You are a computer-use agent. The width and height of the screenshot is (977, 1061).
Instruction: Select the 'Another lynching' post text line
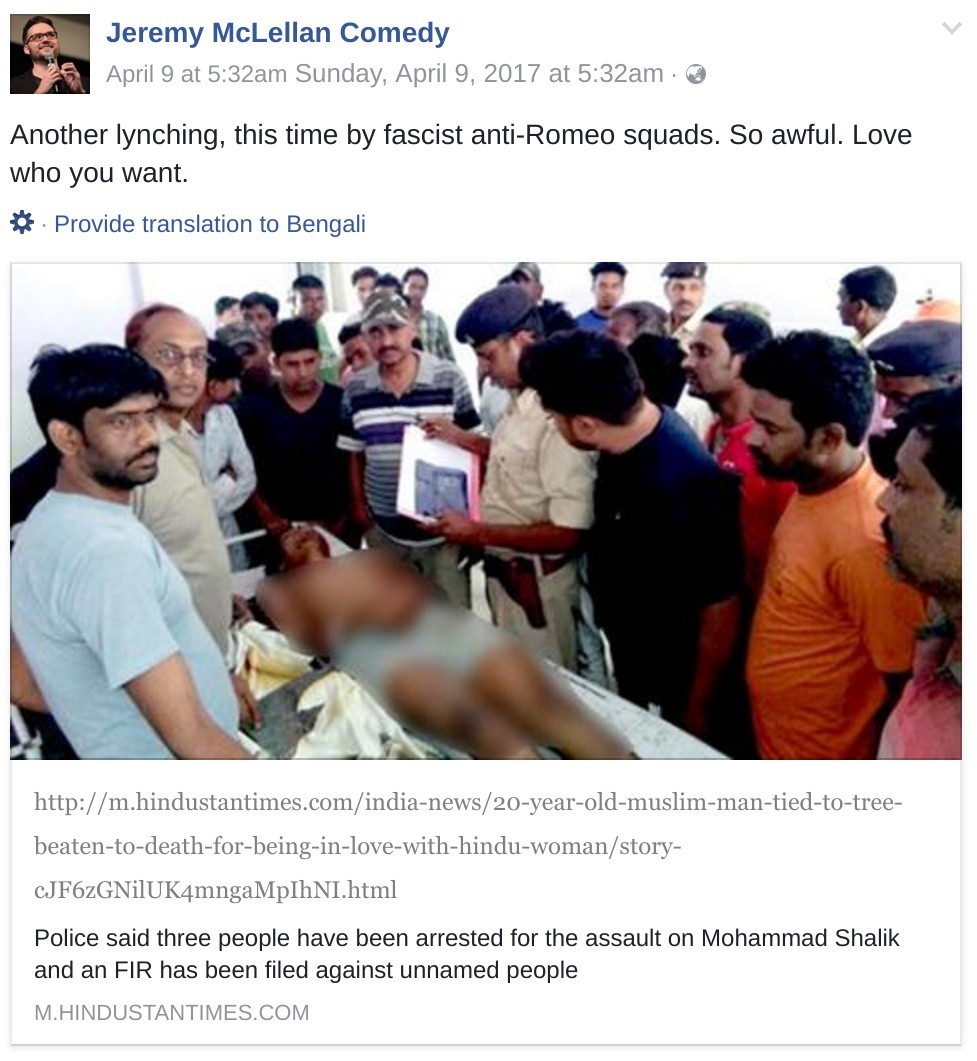[x=461, y=135]
